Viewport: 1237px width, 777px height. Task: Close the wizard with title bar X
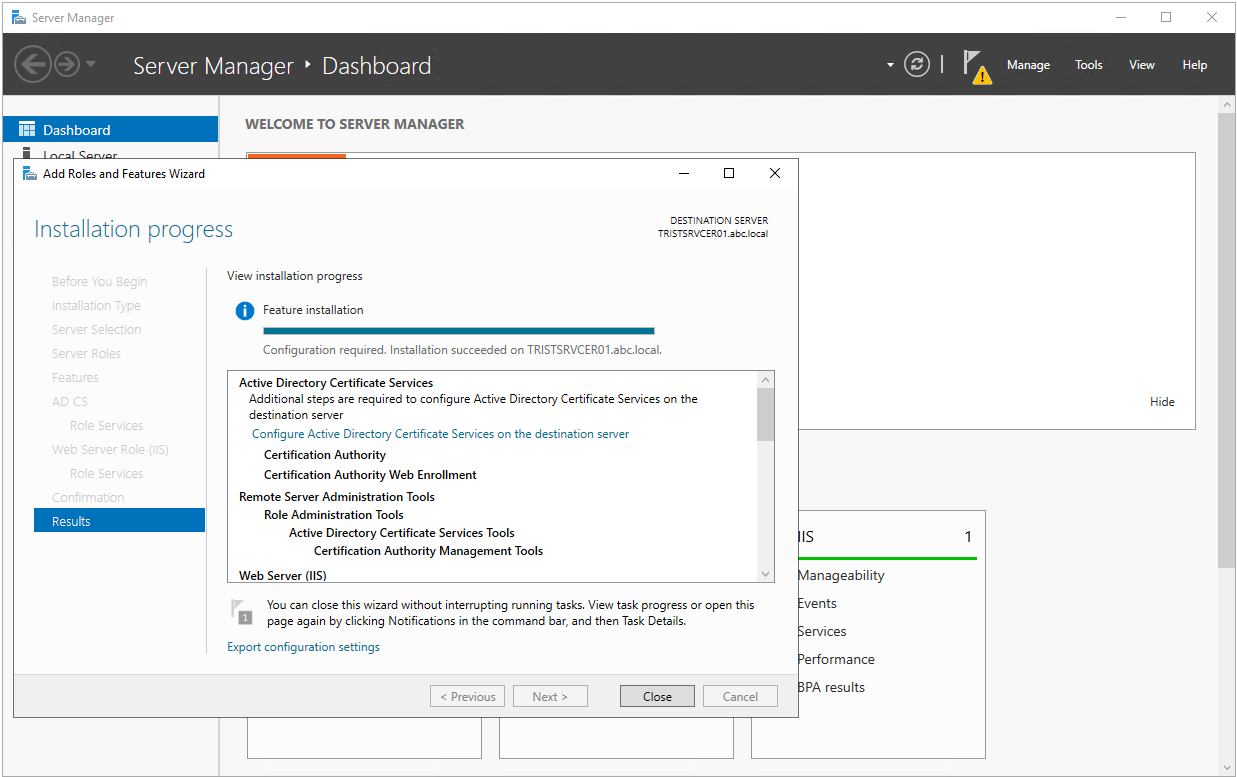pyautogui.click(x=775, y=173)
